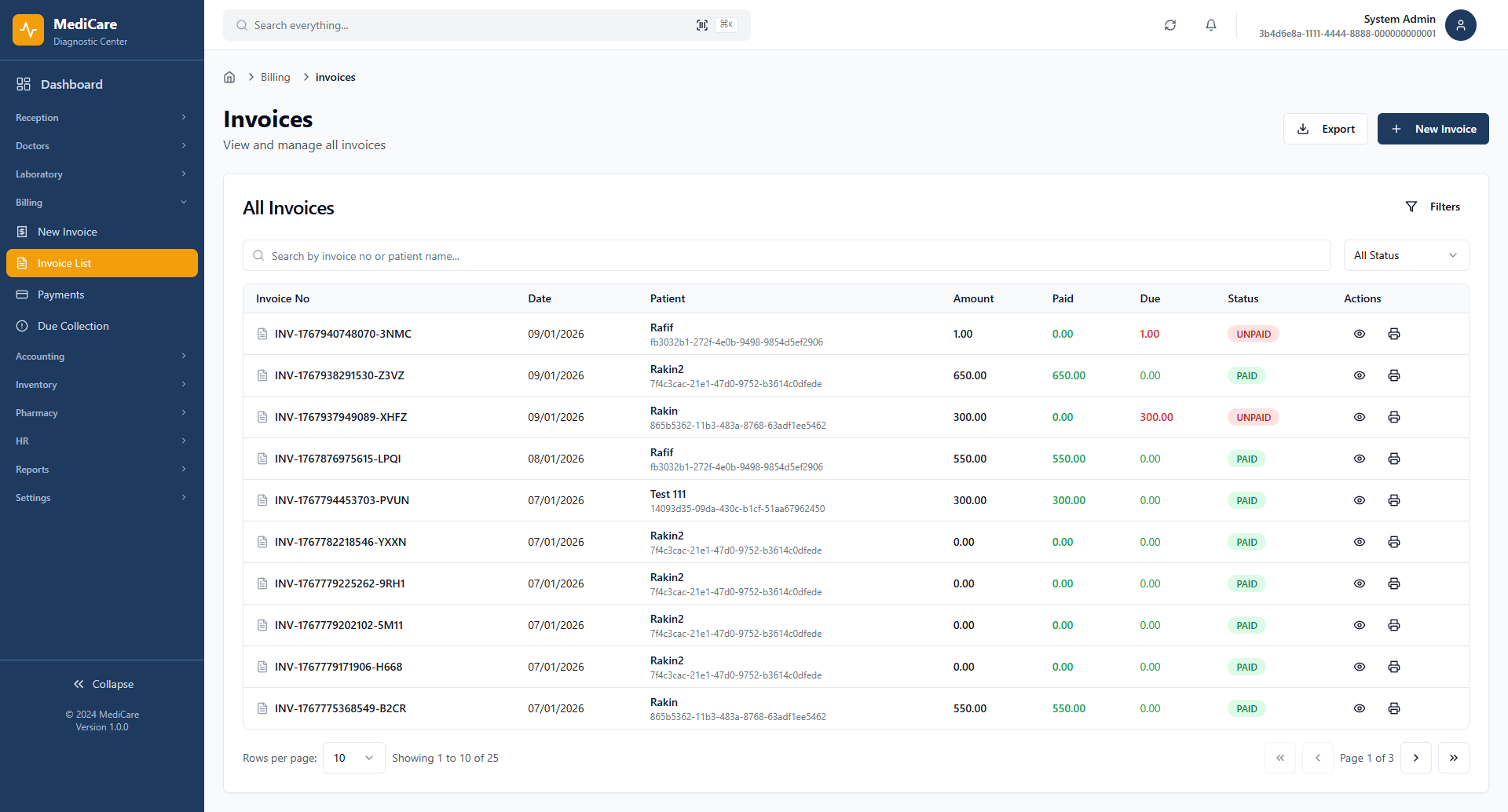Select the Payments sidebar icon
Screen dimensions: 1508x812
[x=22, y=294]
